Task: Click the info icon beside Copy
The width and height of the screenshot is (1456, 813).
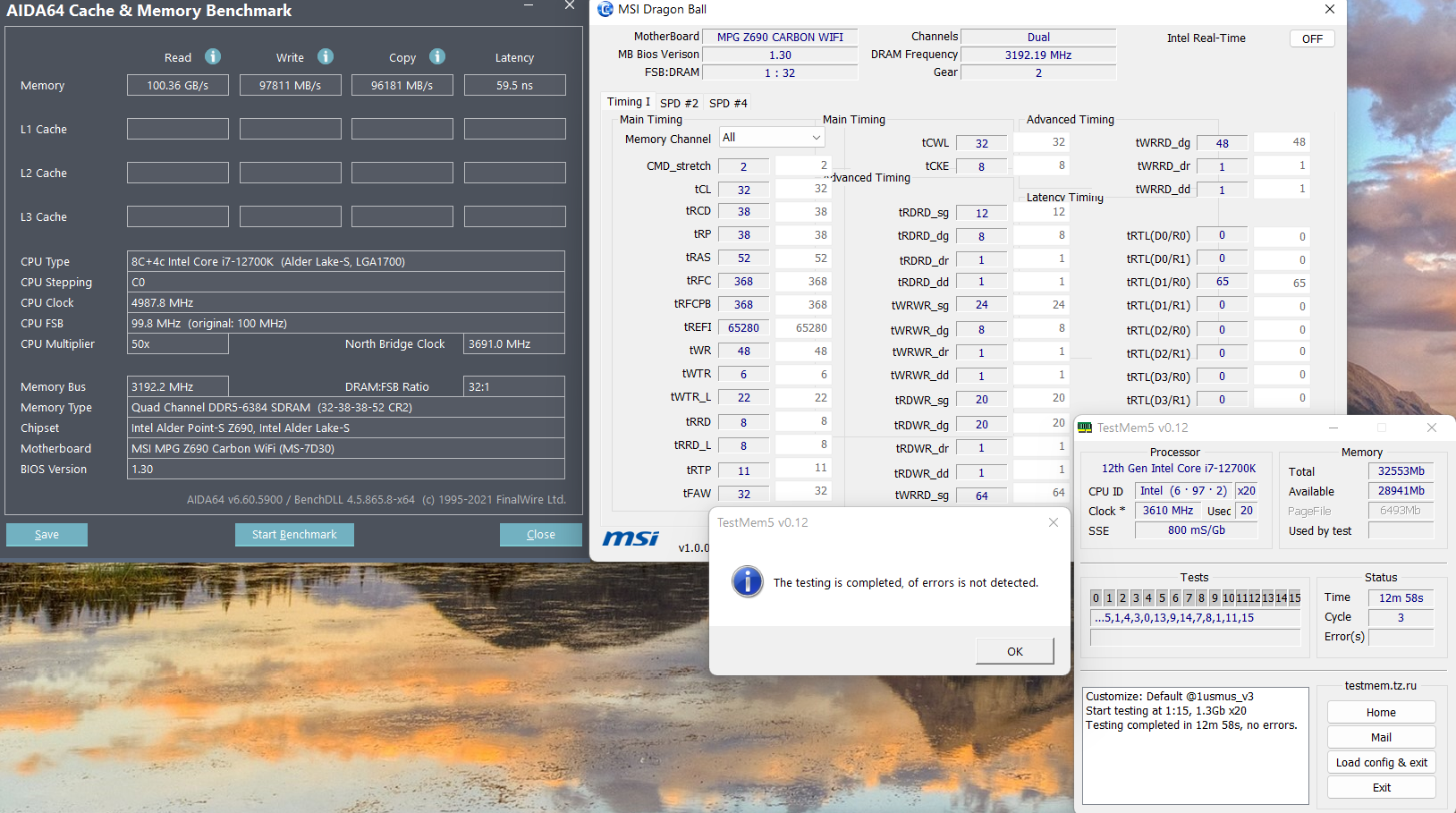Action: (437, 56)
